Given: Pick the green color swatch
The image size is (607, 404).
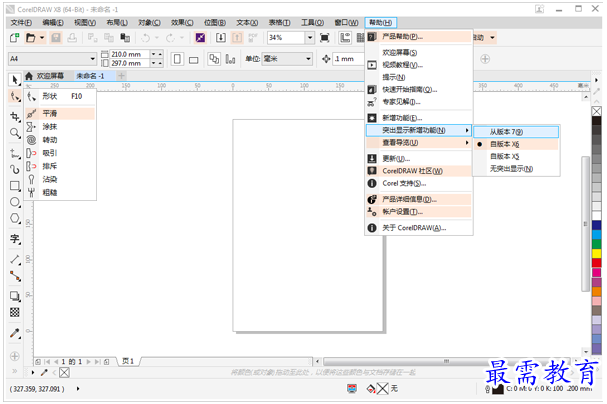Looking at the screenshot, I should coord(597,244).
